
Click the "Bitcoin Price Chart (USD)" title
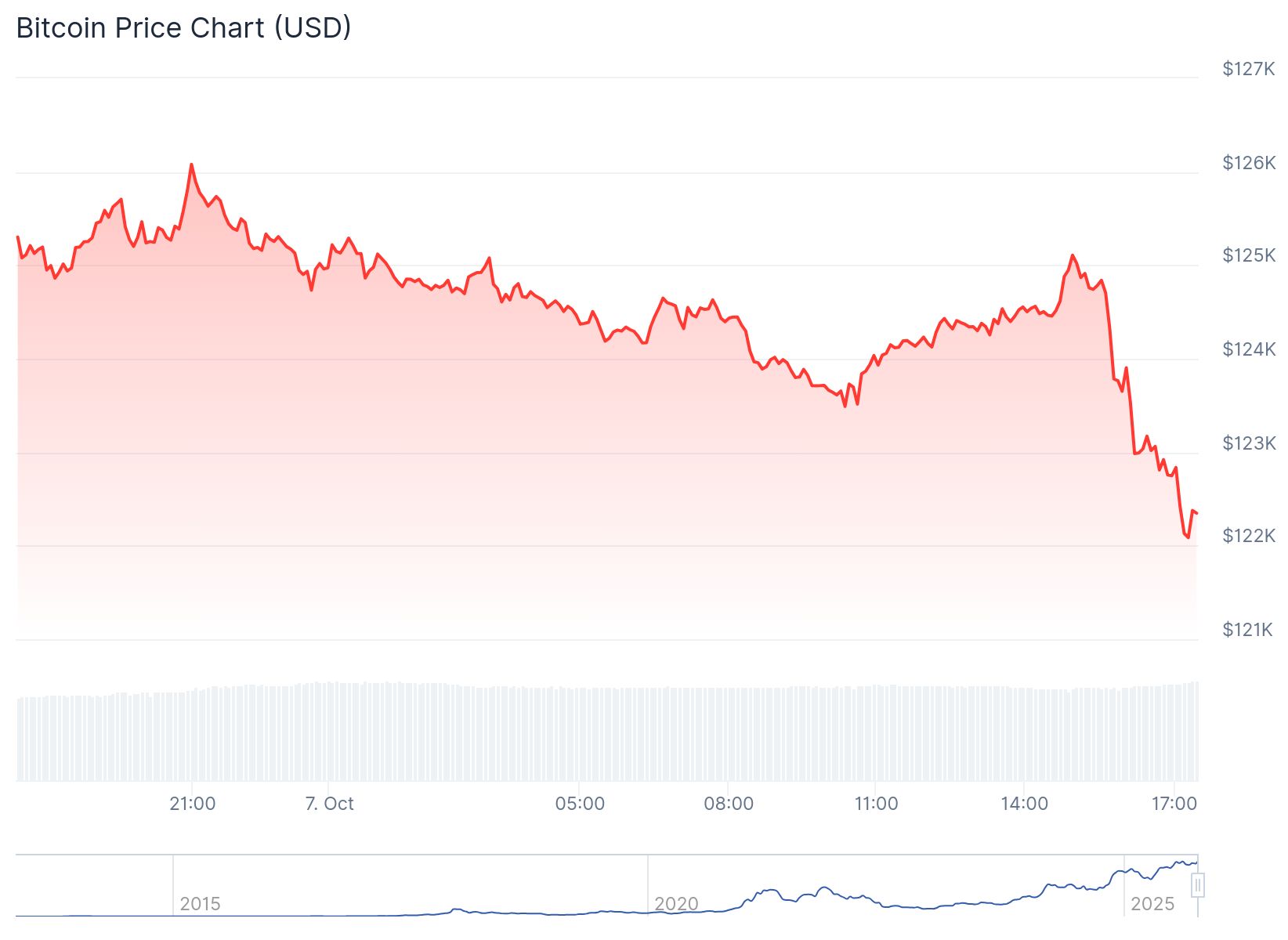pos(184,28)
